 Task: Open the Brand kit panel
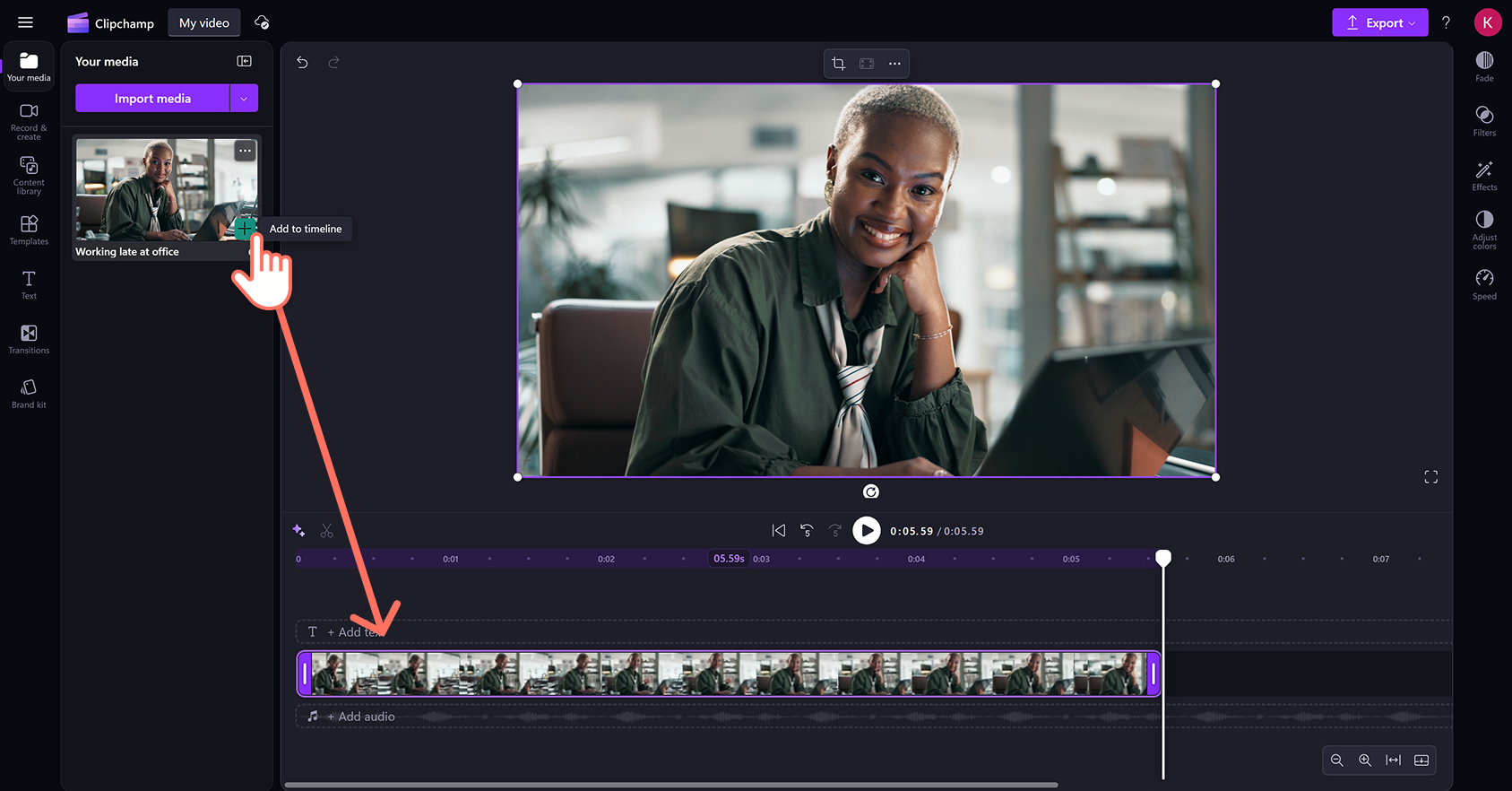[x=29, y=394]
